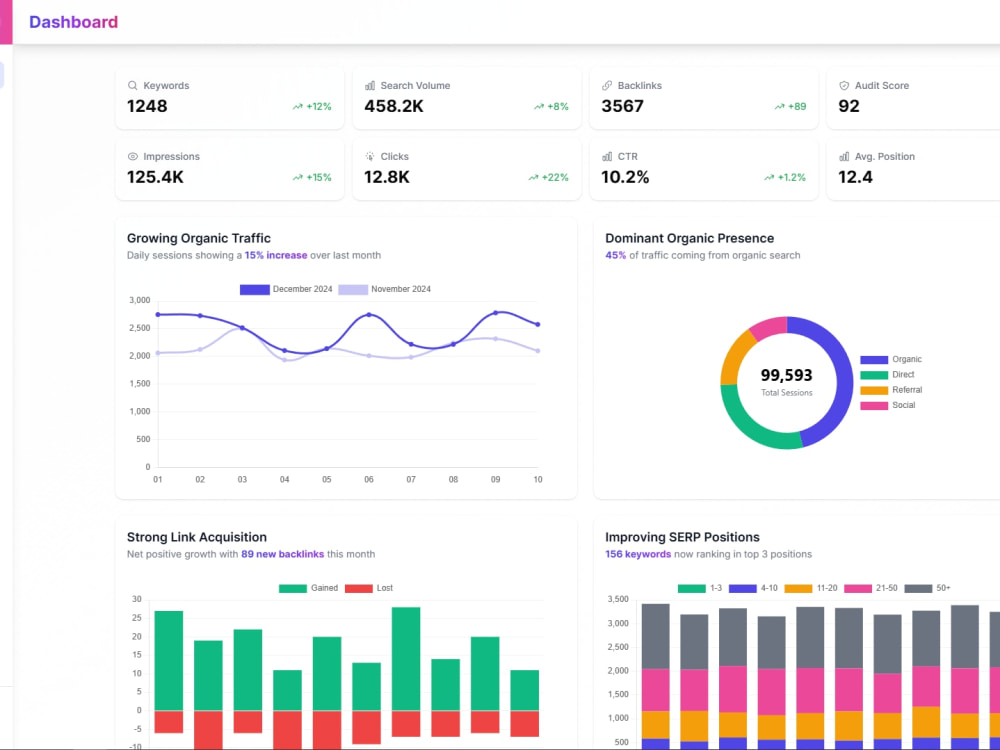Open the Backlinks 3567 stat card
This screenshot has height=750, width=1000.
click(x=704, y=98)
